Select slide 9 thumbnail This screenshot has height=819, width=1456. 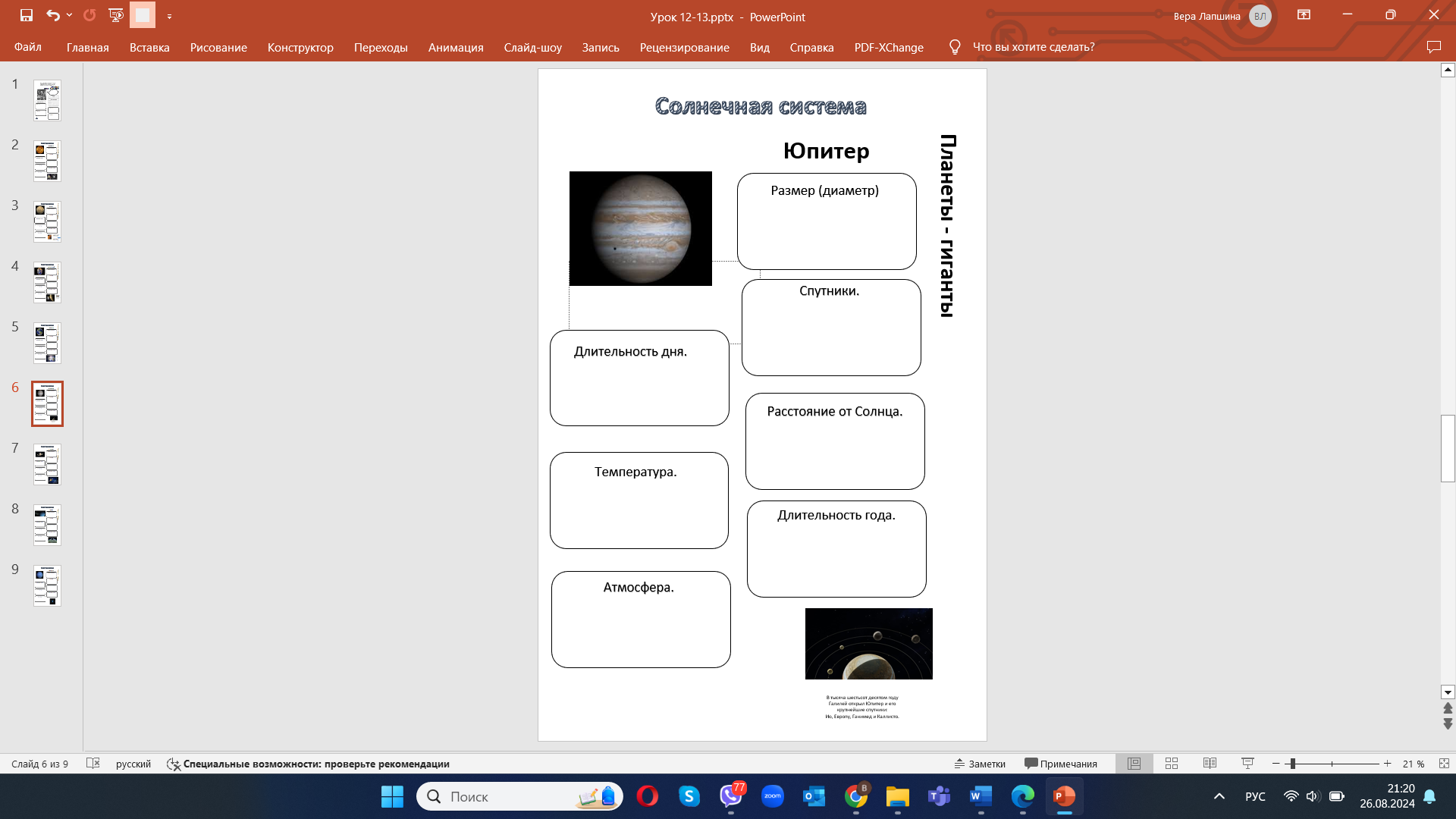[47, 585]
